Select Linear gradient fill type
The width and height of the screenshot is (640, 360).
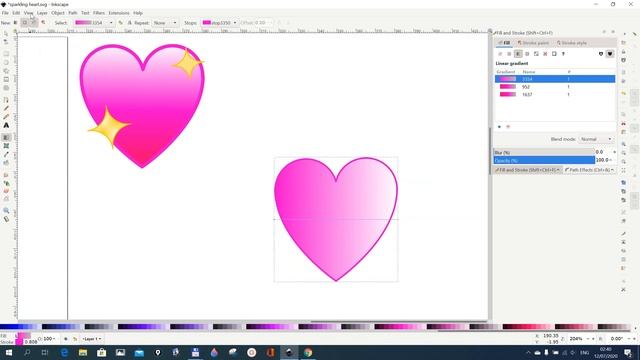pyautogui.click(x=518, y=54)
